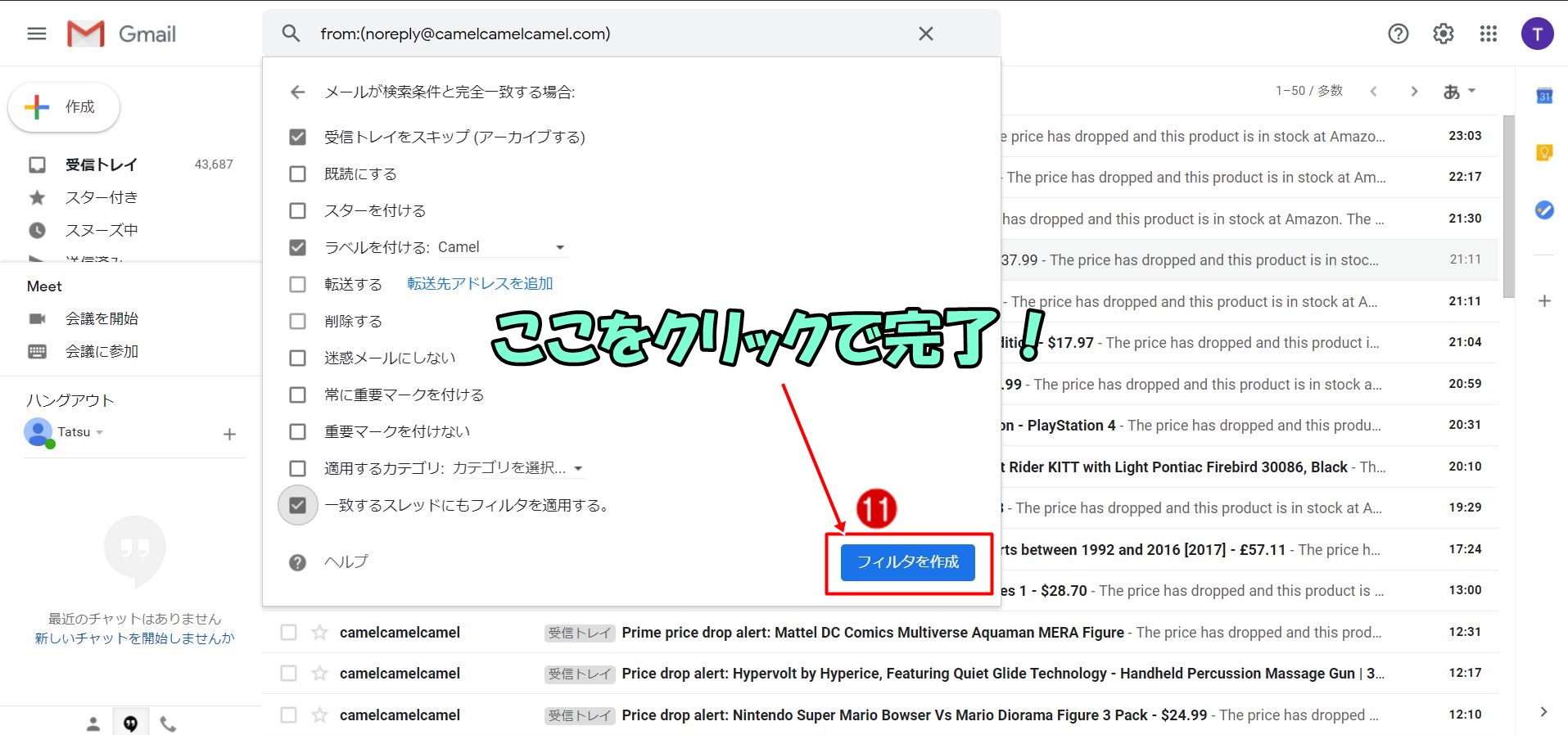This screenshot has height=735, width=1568.
Task: Click 転送先アドレスを追加 link
Action: (480, 283)
